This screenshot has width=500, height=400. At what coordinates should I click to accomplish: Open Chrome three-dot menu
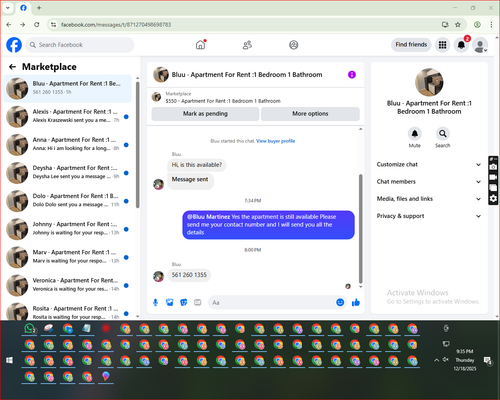click(x=491, y=24)
